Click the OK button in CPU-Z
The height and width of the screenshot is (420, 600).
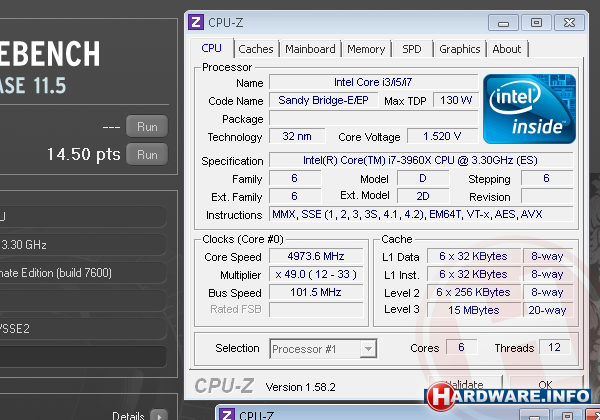(546, 384)
